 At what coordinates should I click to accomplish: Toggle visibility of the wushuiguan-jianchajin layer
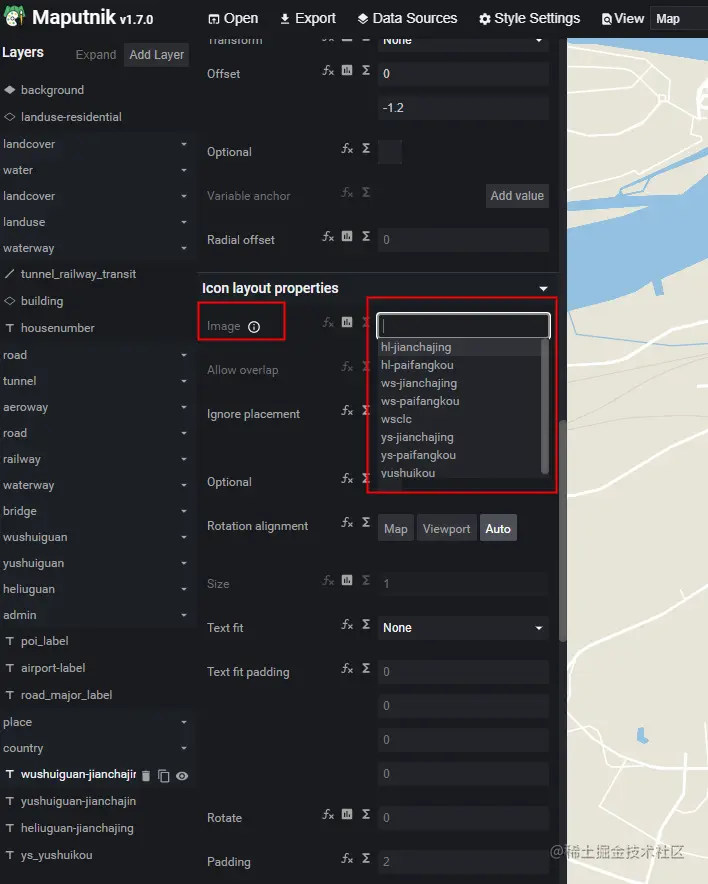coord(182,776)
